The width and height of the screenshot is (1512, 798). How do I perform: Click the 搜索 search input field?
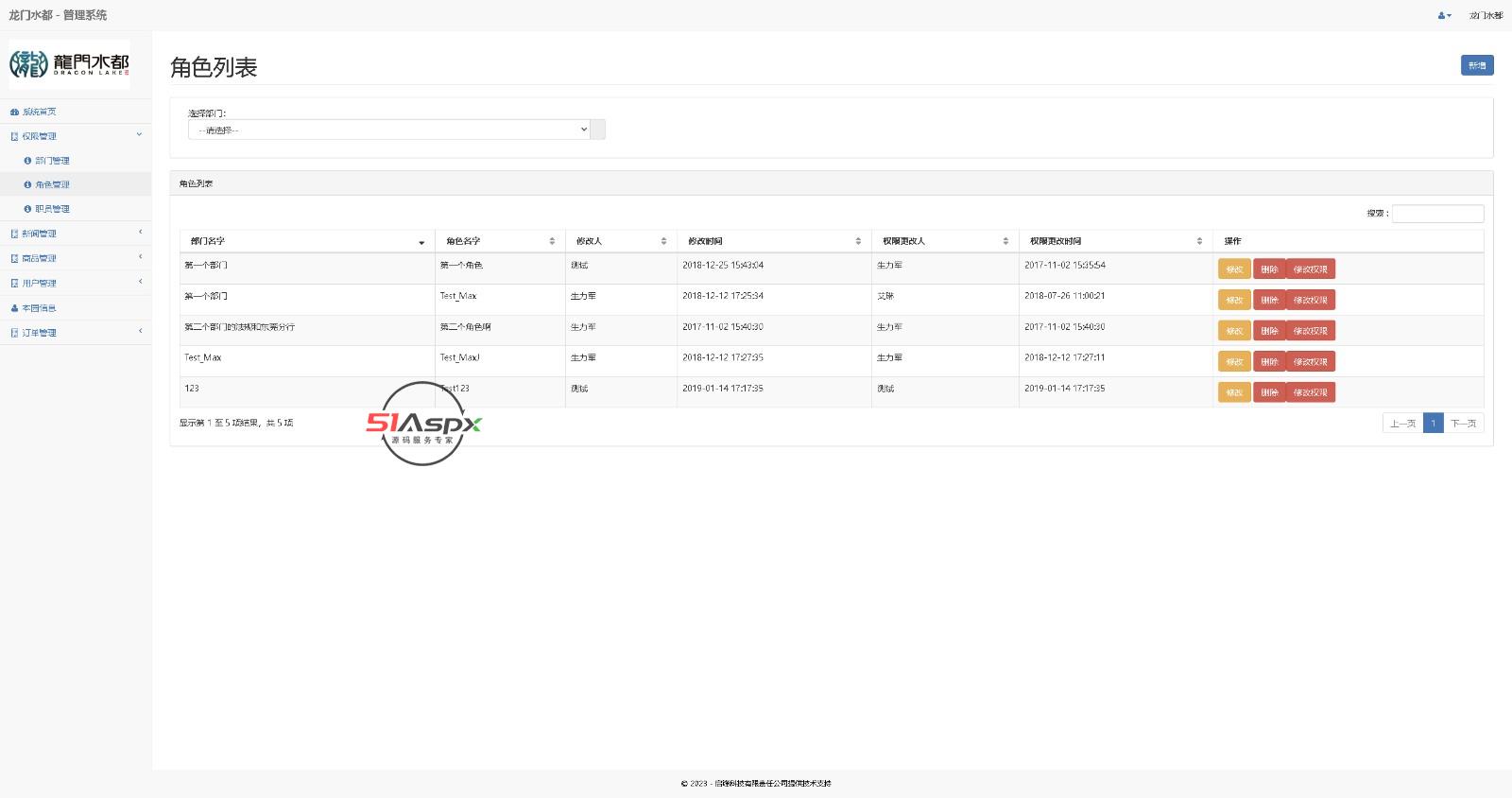point(1437,214)
